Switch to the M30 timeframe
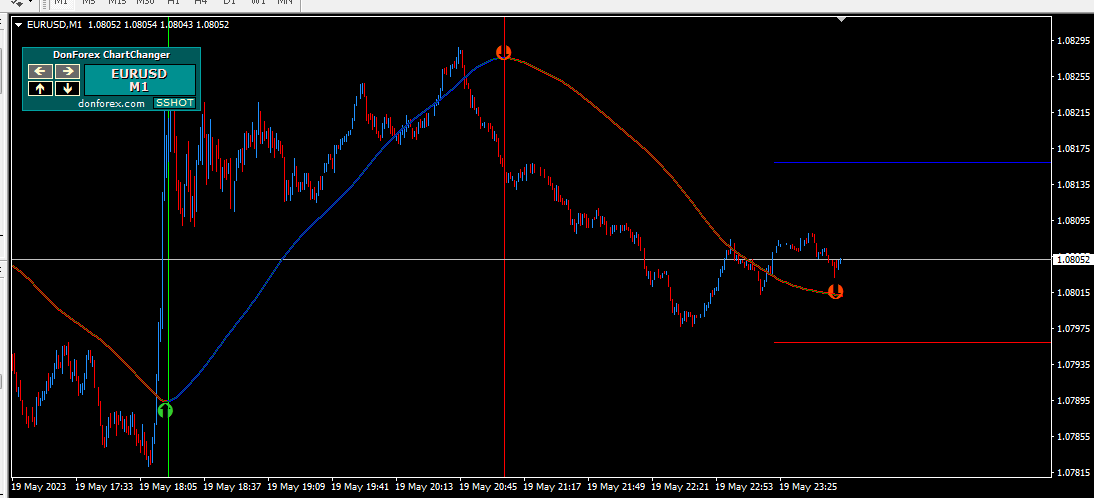 pos(145,2)
